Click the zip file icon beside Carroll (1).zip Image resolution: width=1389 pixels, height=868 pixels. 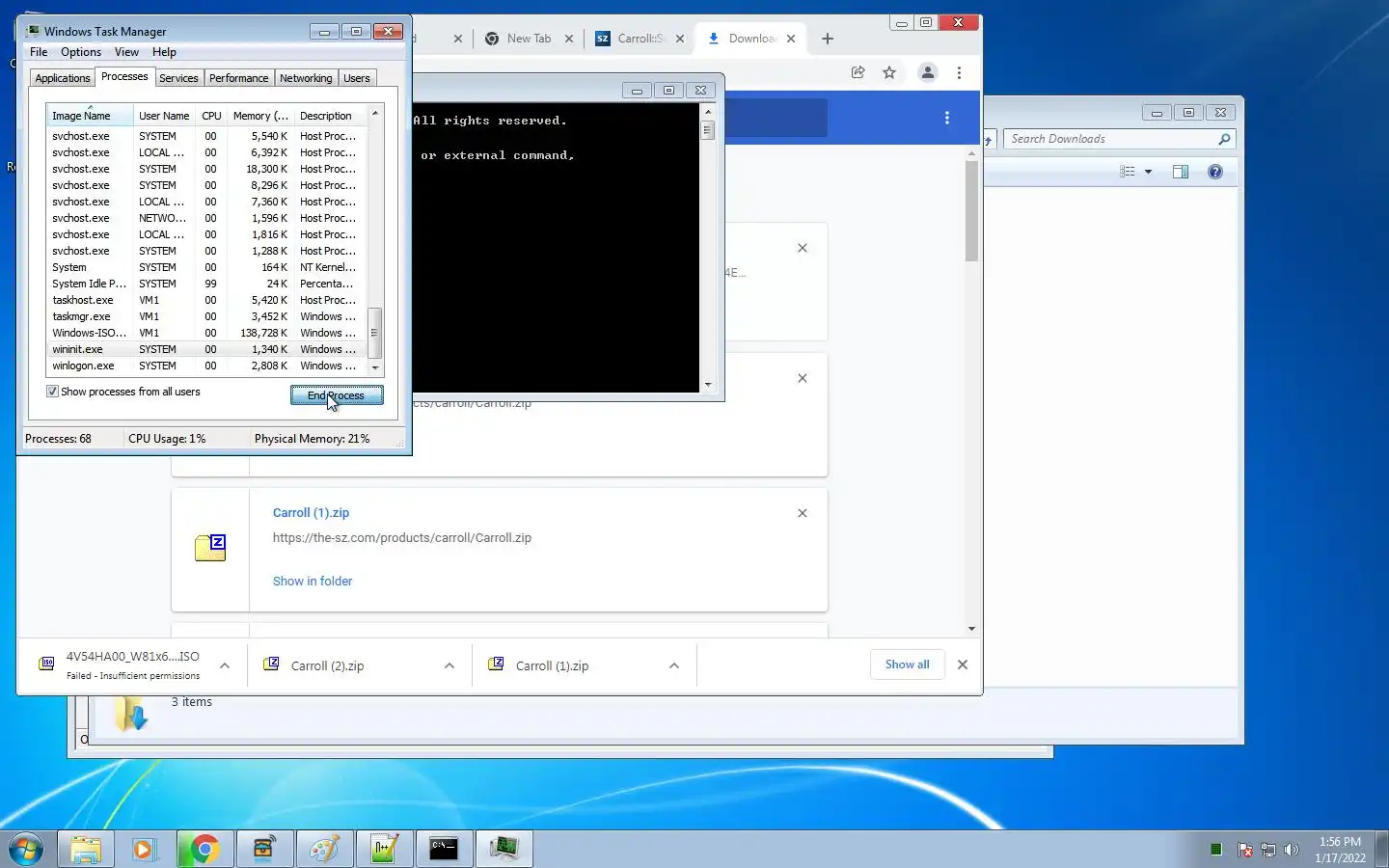[x=210, y=548]
